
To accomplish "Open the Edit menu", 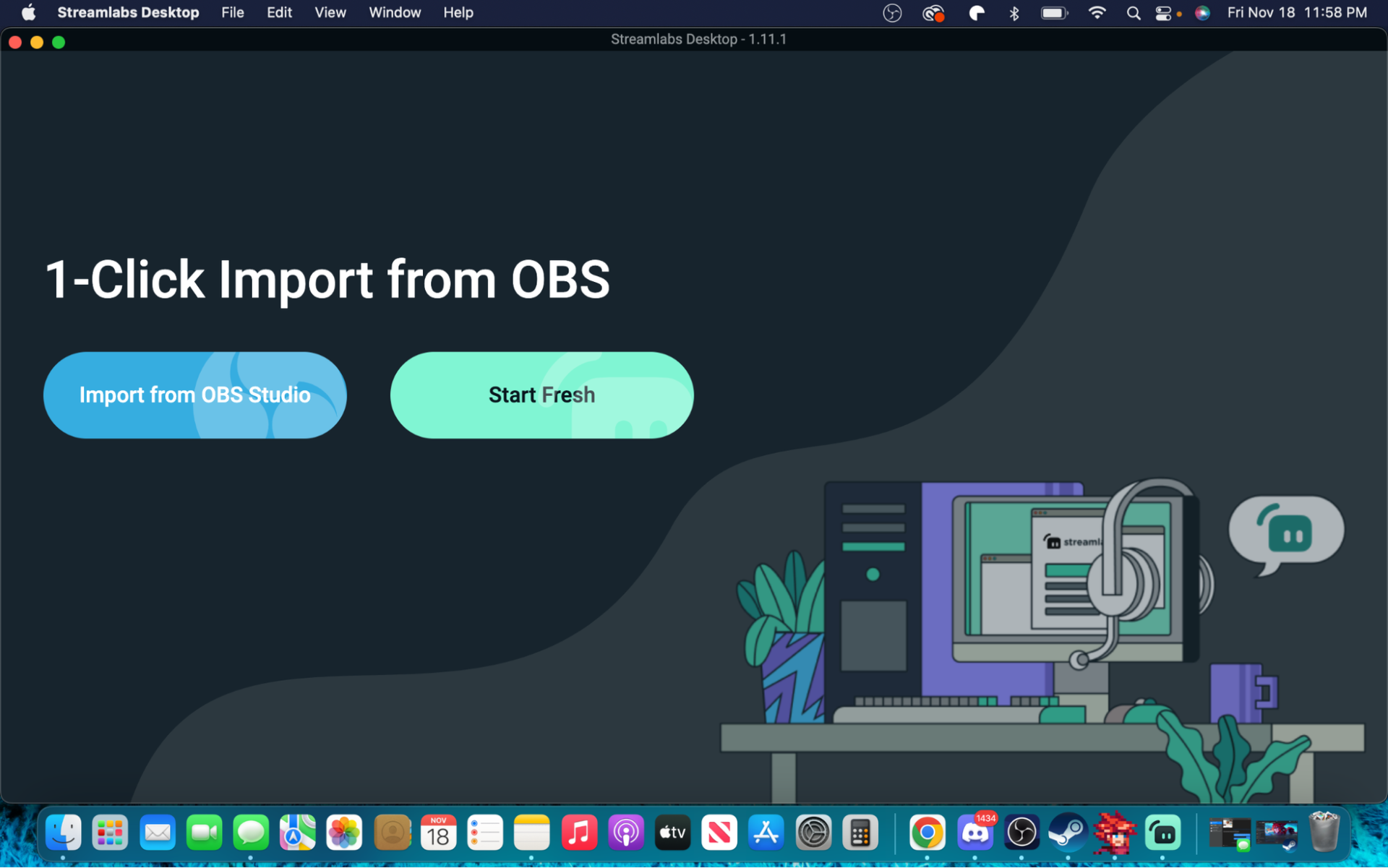I will (279, 12).
